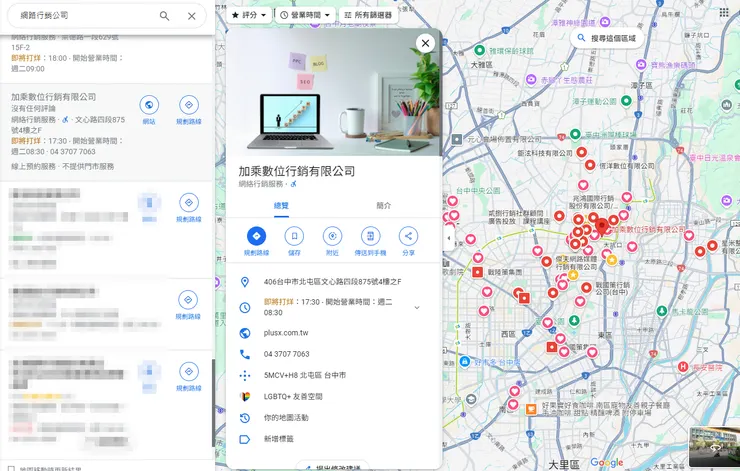Collapse the side panel with the arrow handle

point(448,238)
